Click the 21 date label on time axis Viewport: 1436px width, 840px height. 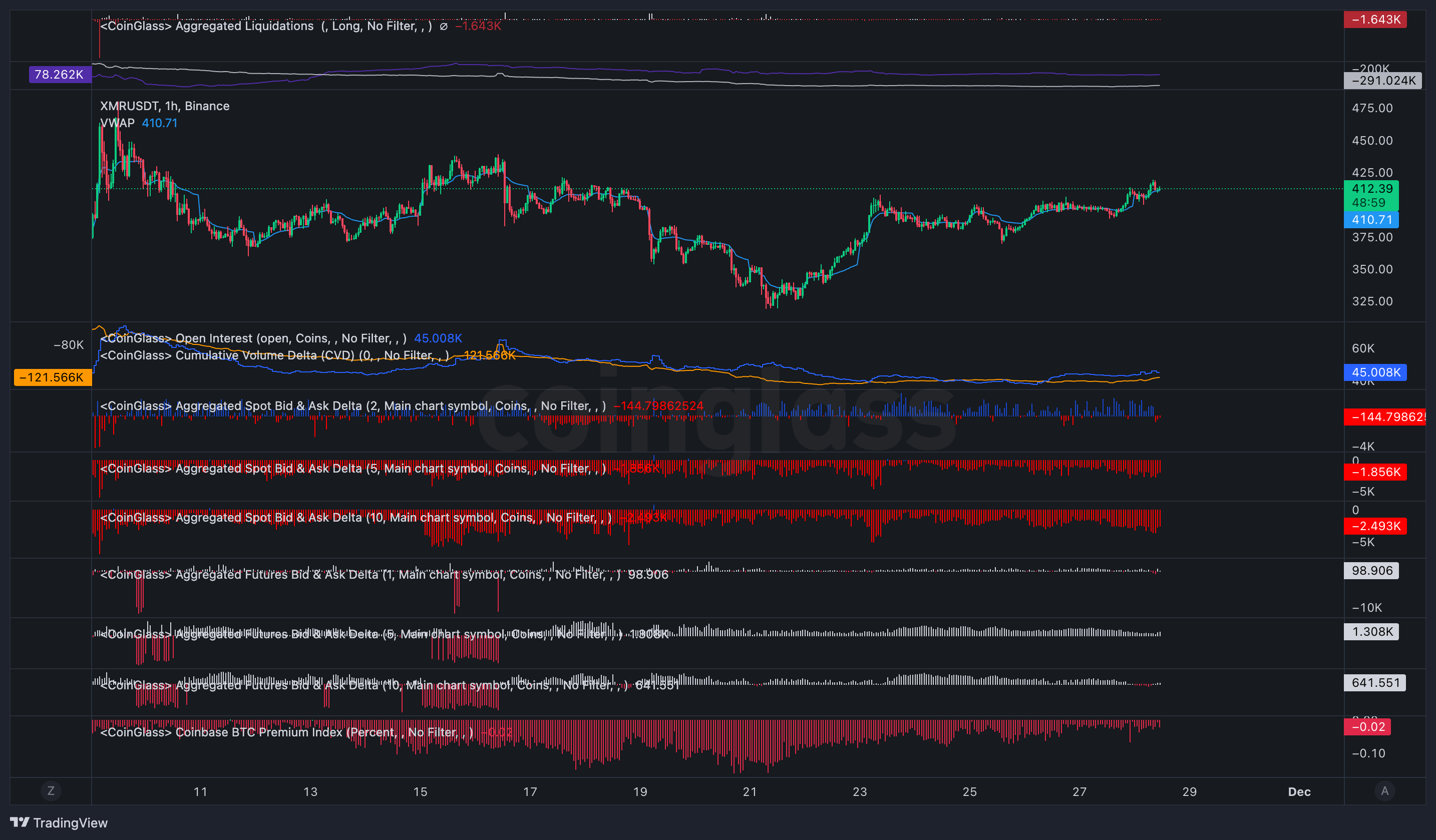750,791
